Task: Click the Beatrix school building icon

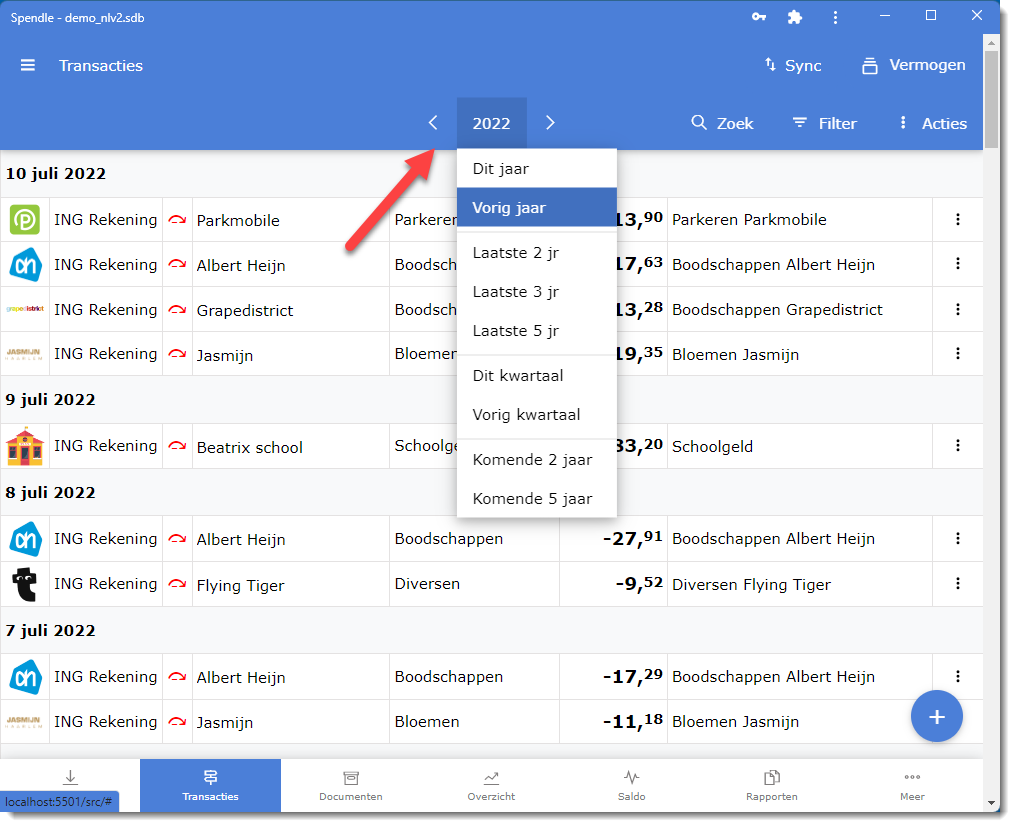Action: pos(25,446)
